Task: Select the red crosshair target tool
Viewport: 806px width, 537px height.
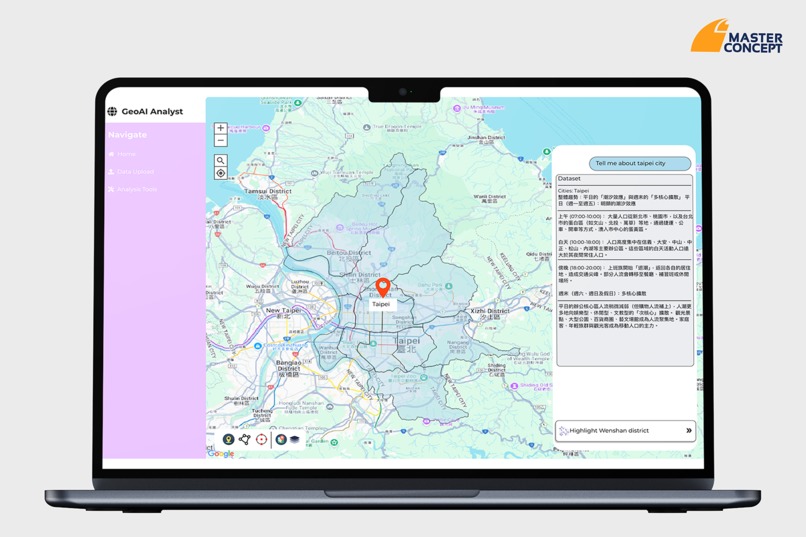Action: point(261,439)
